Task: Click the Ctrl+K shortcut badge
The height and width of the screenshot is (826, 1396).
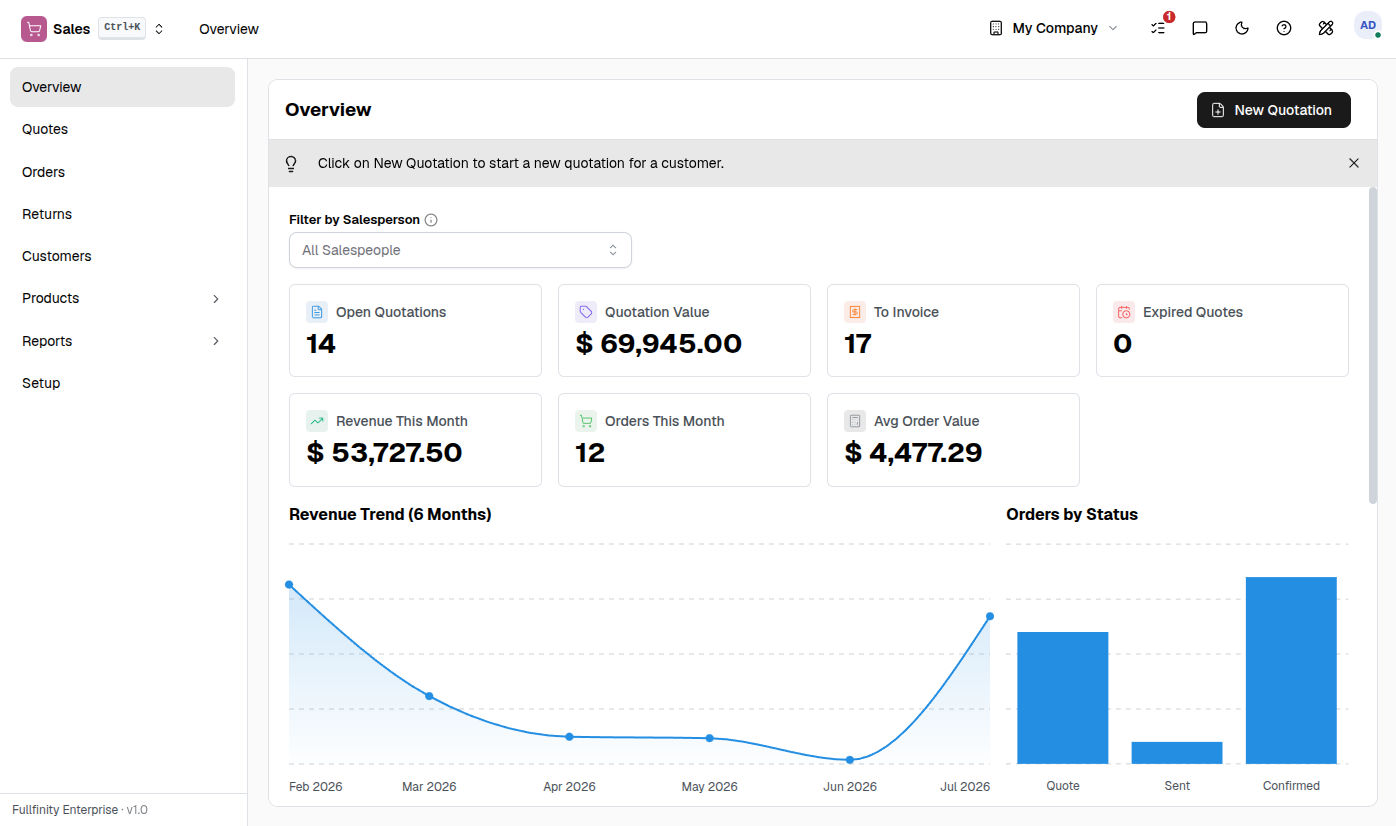Action: pos(122,28)
